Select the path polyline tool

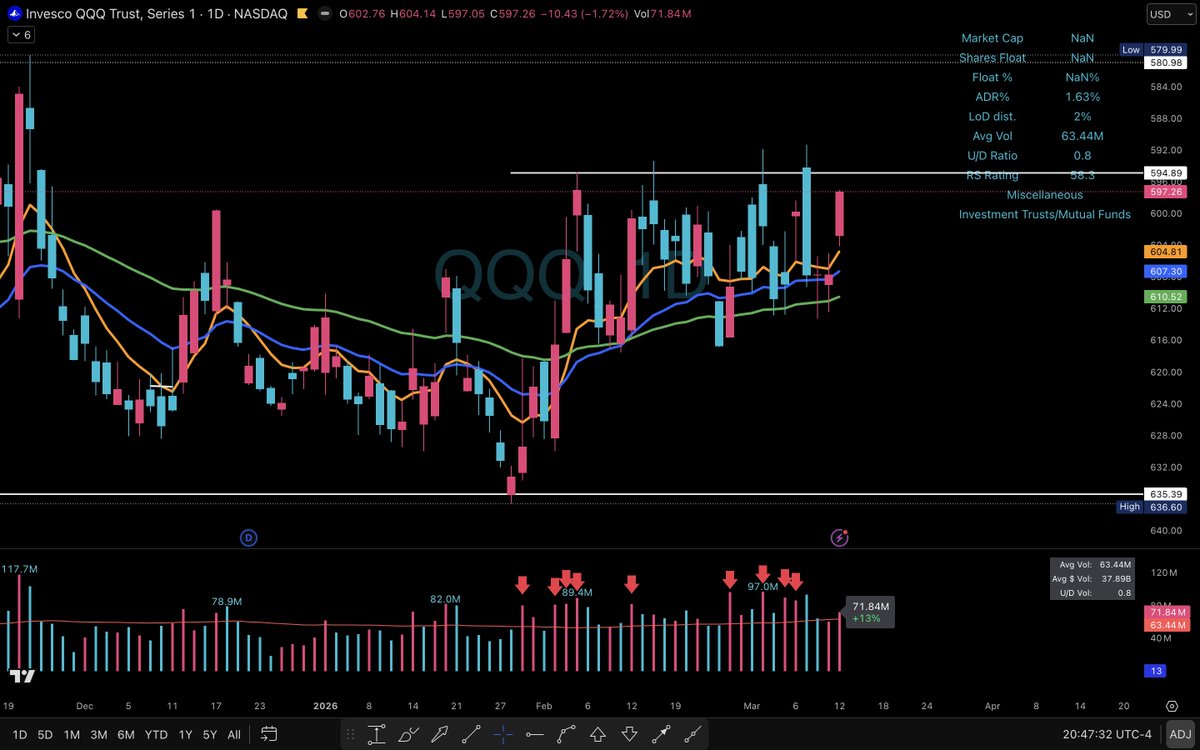567,734
